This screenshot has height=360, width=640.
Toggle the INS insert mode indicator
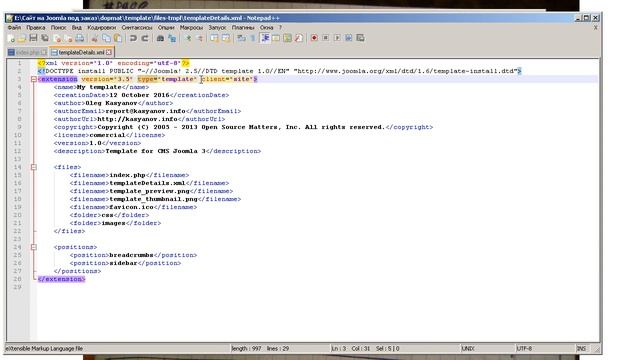581,349
